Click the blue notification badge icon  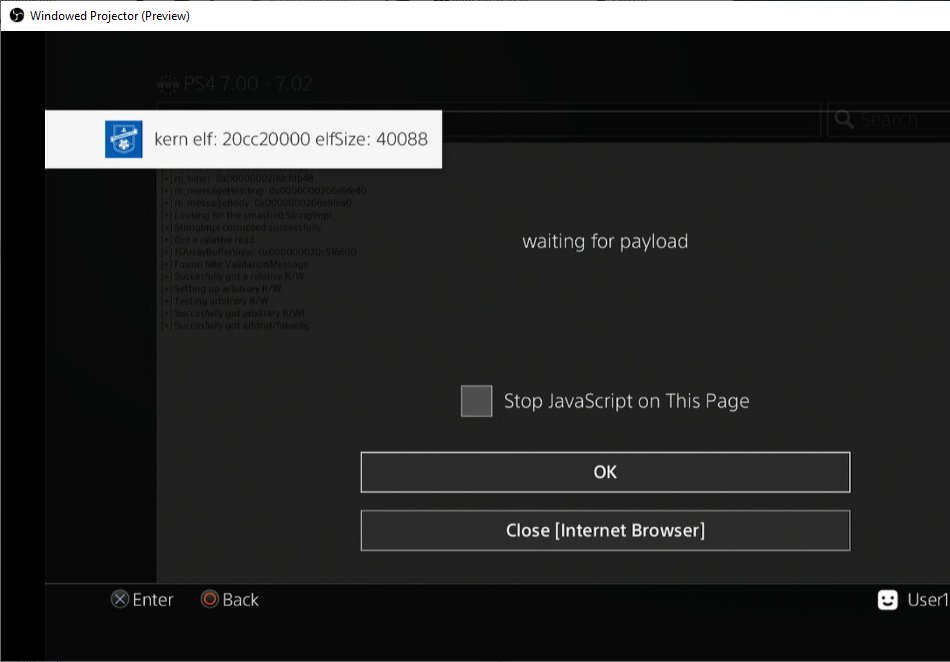pos(124,139)
